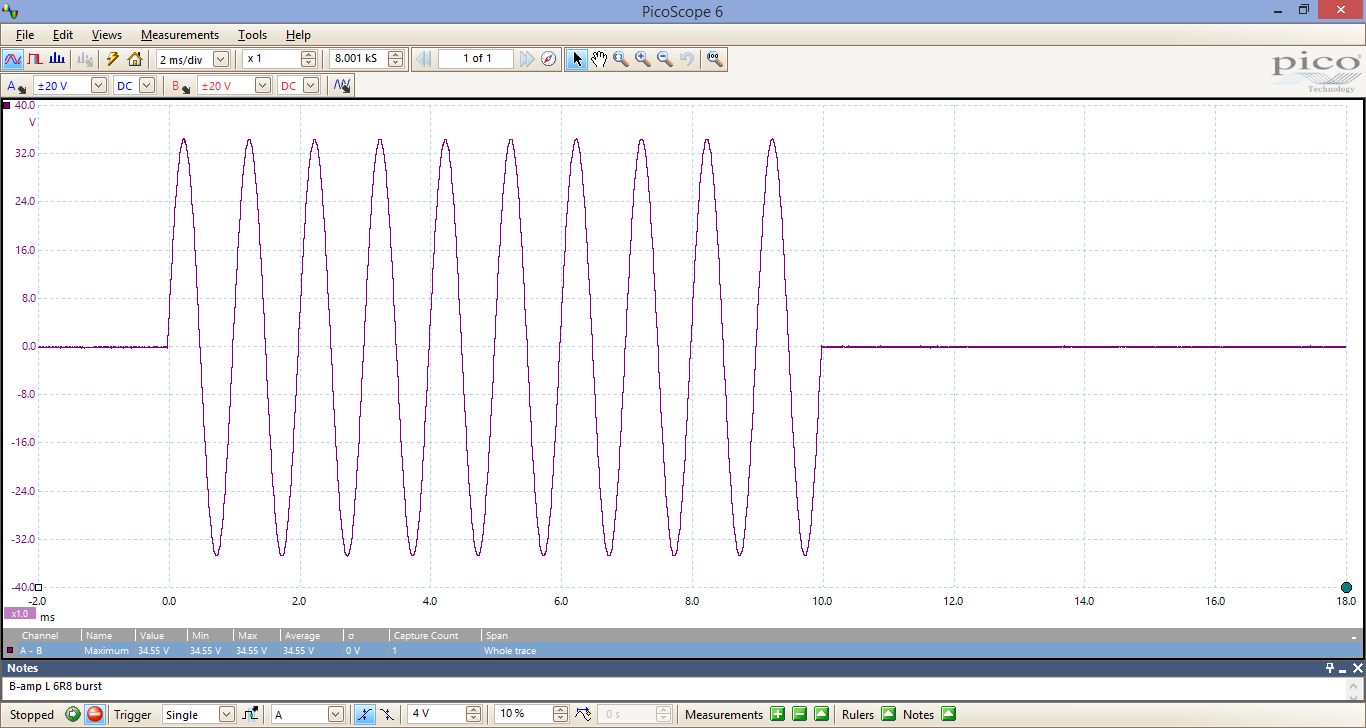Open the math channels button

point(342,86)
